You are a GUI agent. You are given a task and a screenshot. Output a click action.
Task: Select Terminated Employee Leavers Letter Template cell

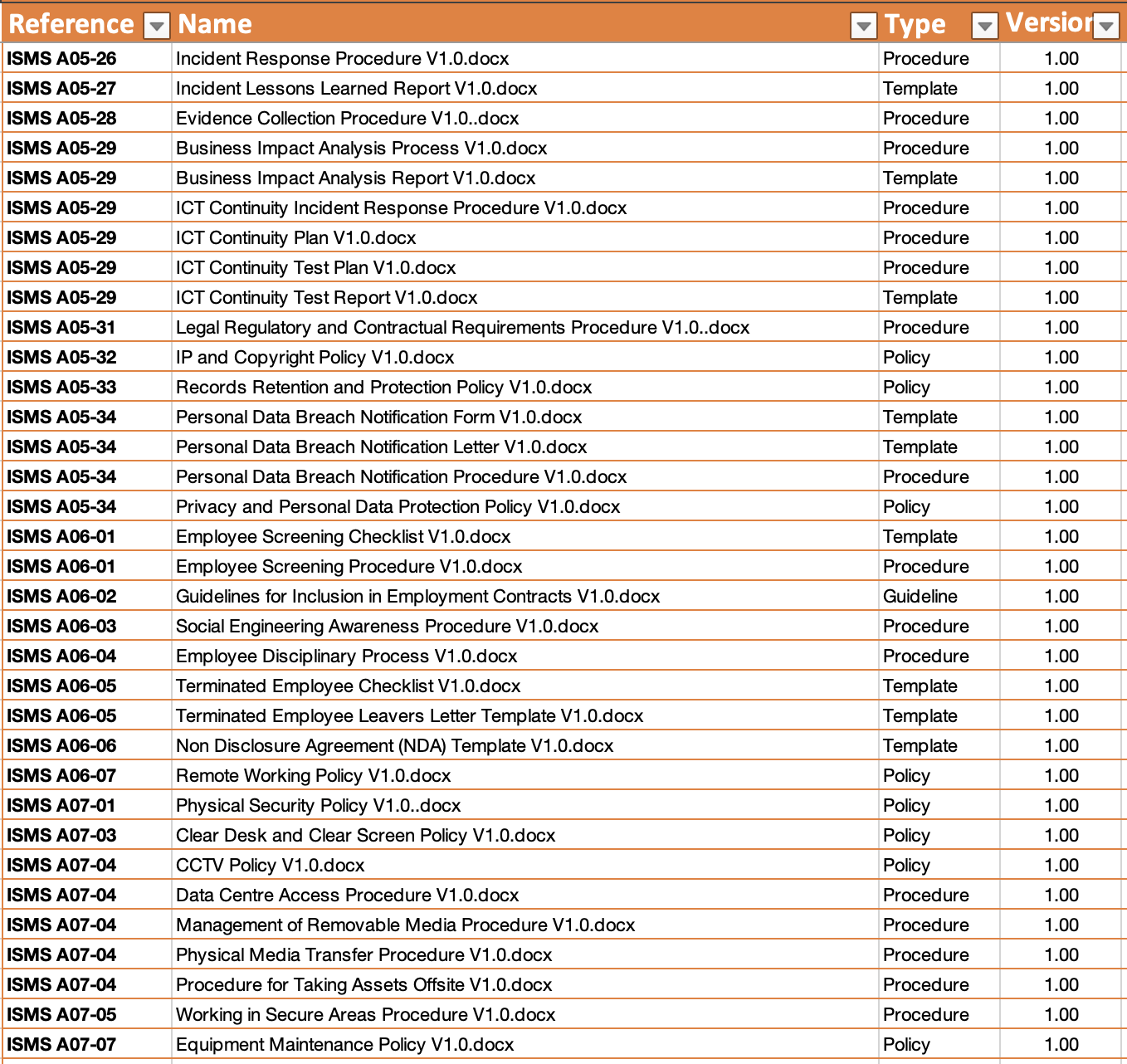tap(525, 716)
